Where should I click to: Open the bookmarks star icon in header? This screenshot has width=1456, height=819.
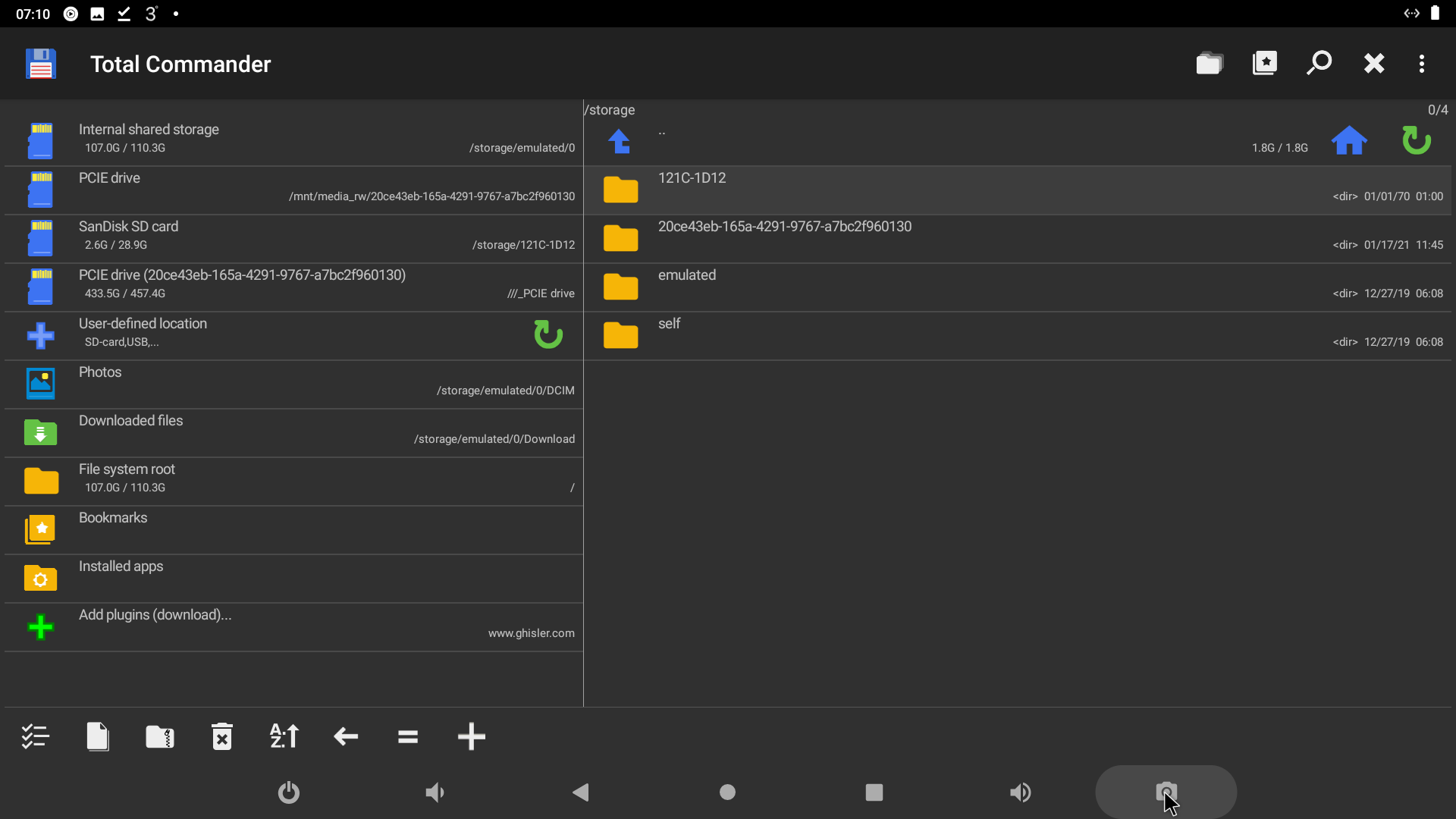click(1265, 64)
